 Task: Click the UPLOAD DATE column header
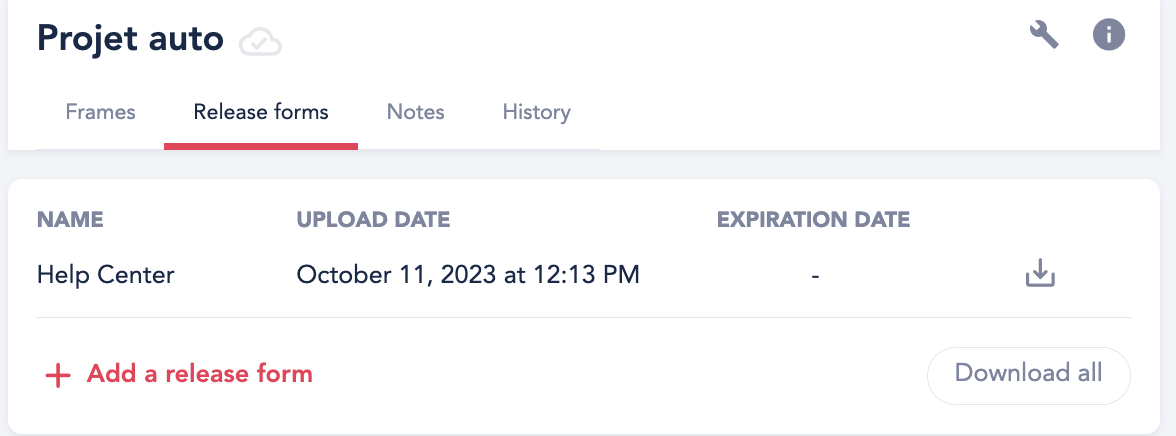(x=373, y=220)
